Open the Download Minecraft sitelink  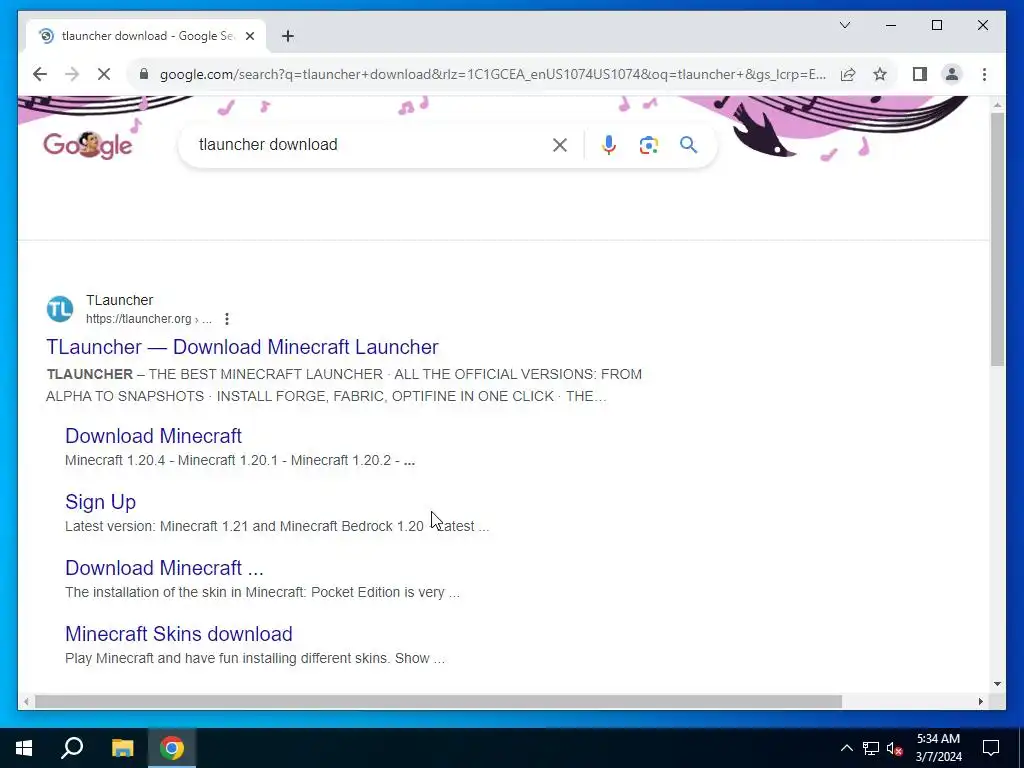[x=153, y=436]
